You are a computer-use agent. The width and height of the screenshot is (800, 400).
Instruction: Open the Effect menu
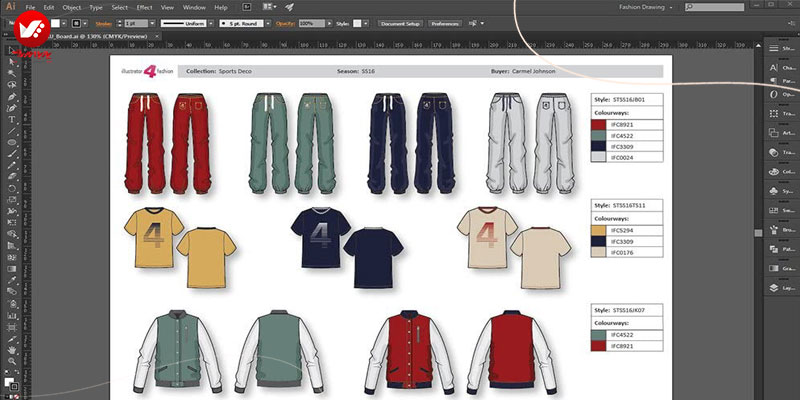144,8
